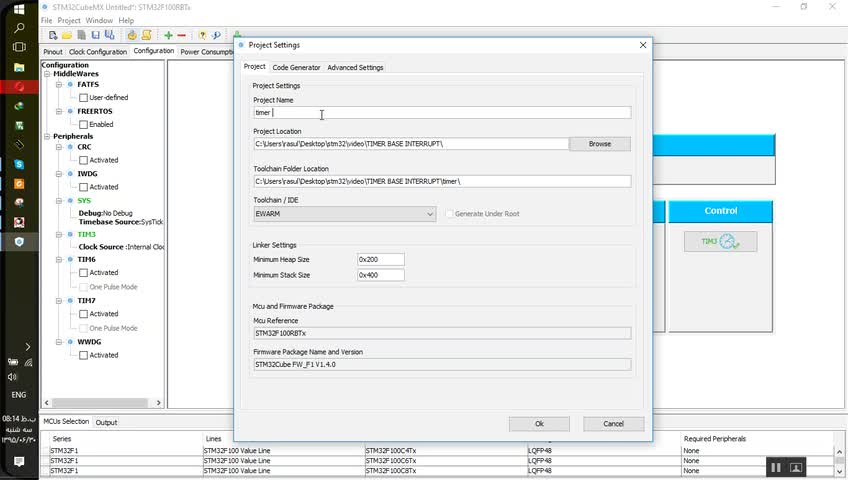848x480 pixels.
Task: Open TIM3 configuration button in Control panel
Action: [x=720, y=242]
